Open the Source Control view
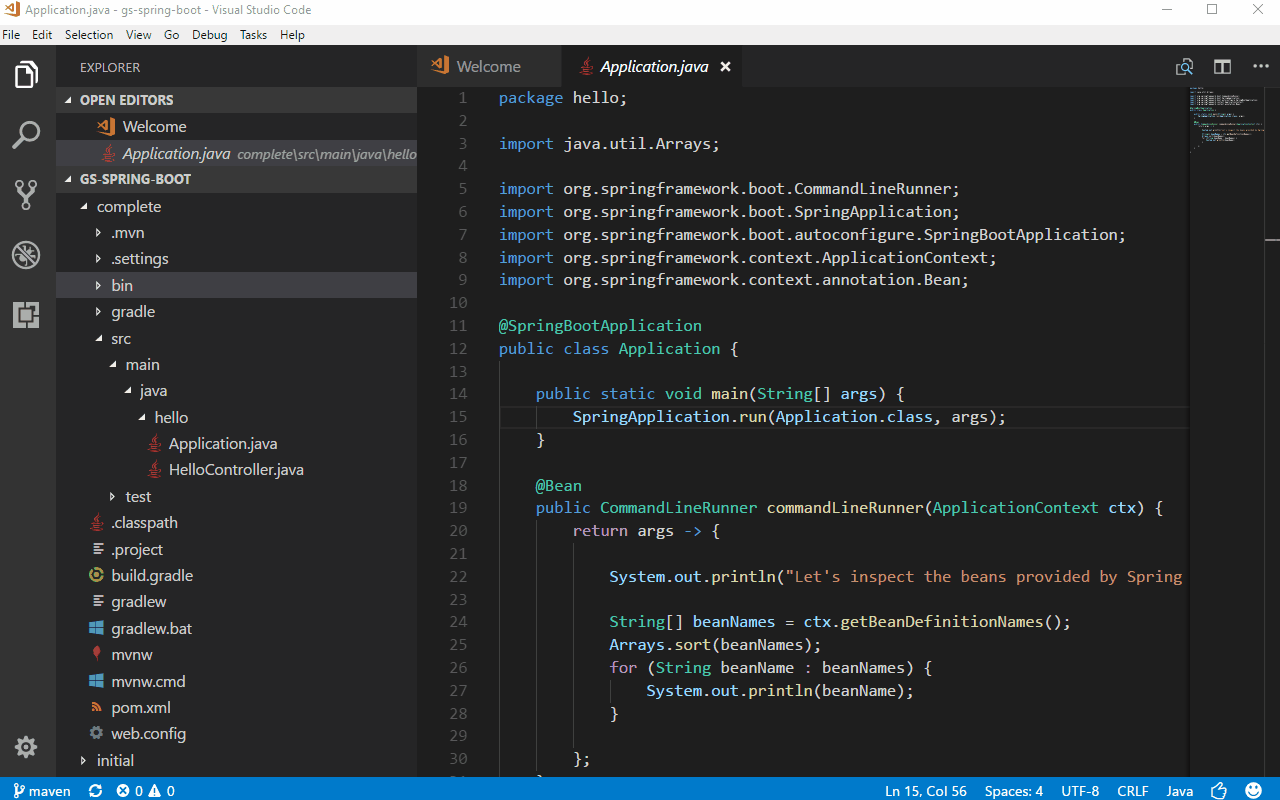Image resolution: width=1280 pixels, height=800 pixels. tap(26, 194)
